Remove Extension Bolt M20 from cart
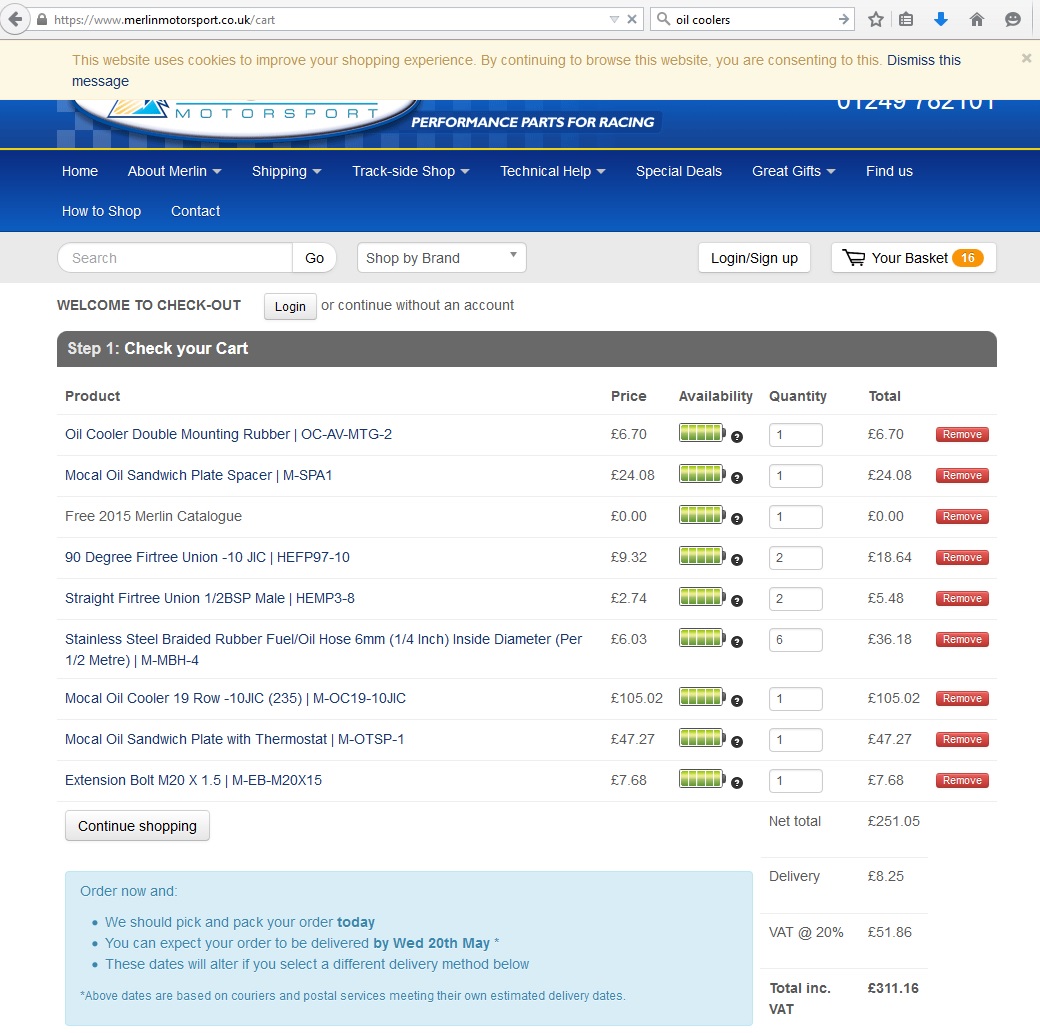The image size is (1040, 1033). (962, 781)
